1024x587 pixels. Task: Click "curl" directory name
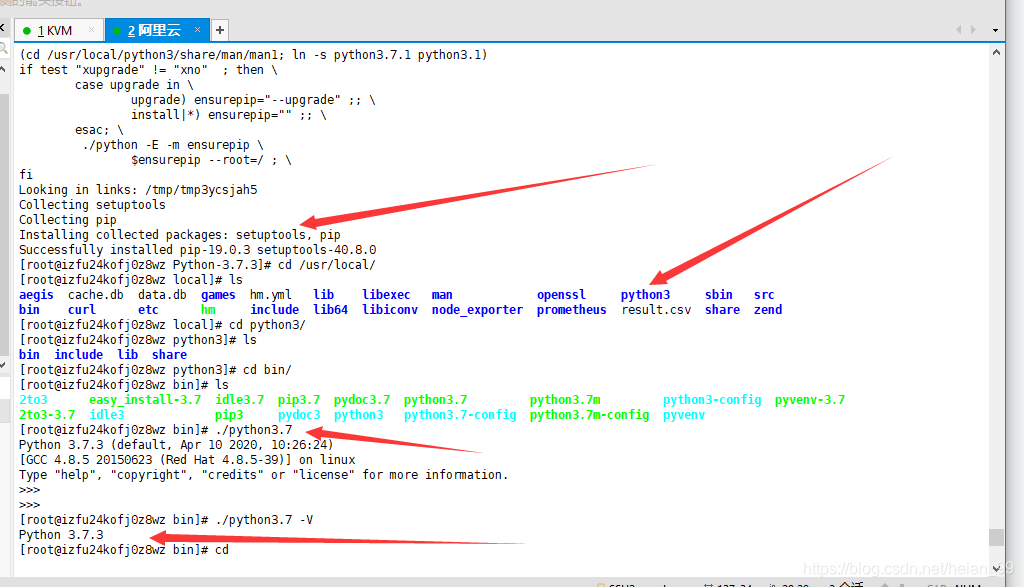pyautogui.click(x=82, y=310)
